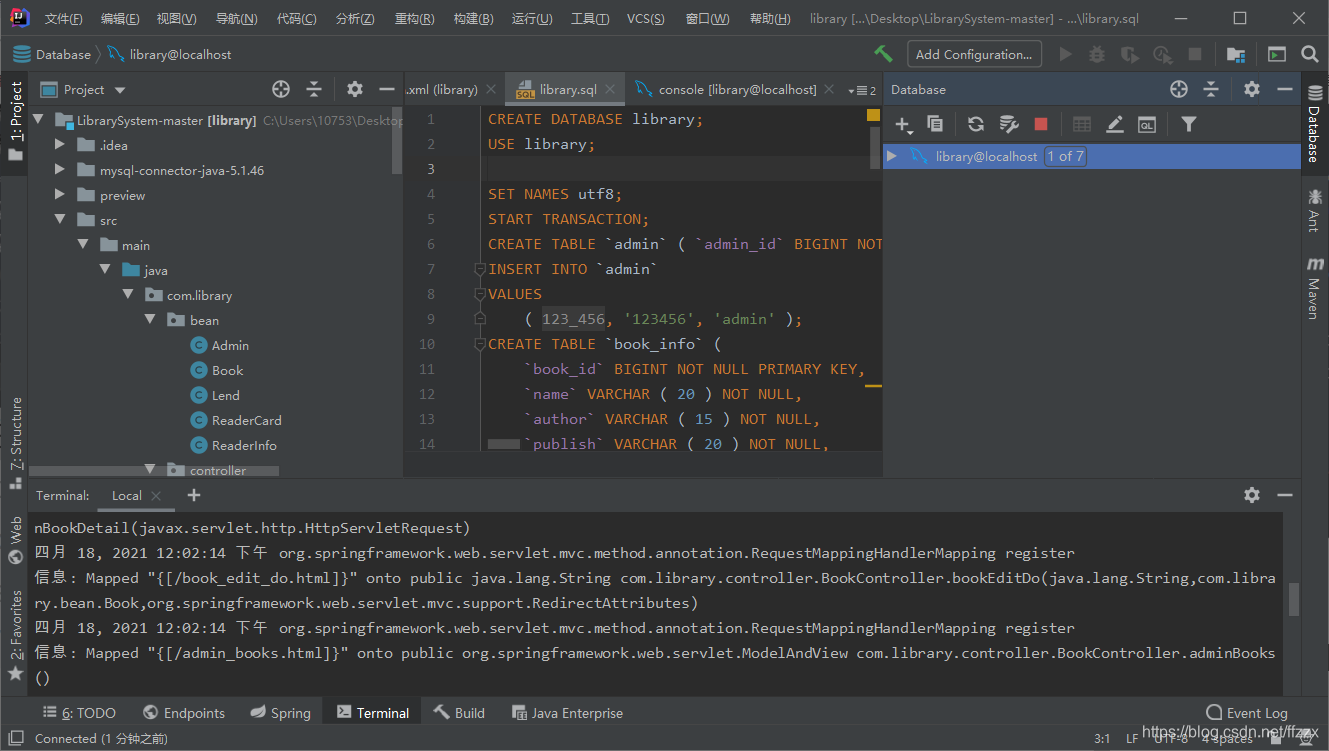The height and width of the screenshot is (751, 1329).
Task: Collapse the bean package
Action: coord(149,320)
